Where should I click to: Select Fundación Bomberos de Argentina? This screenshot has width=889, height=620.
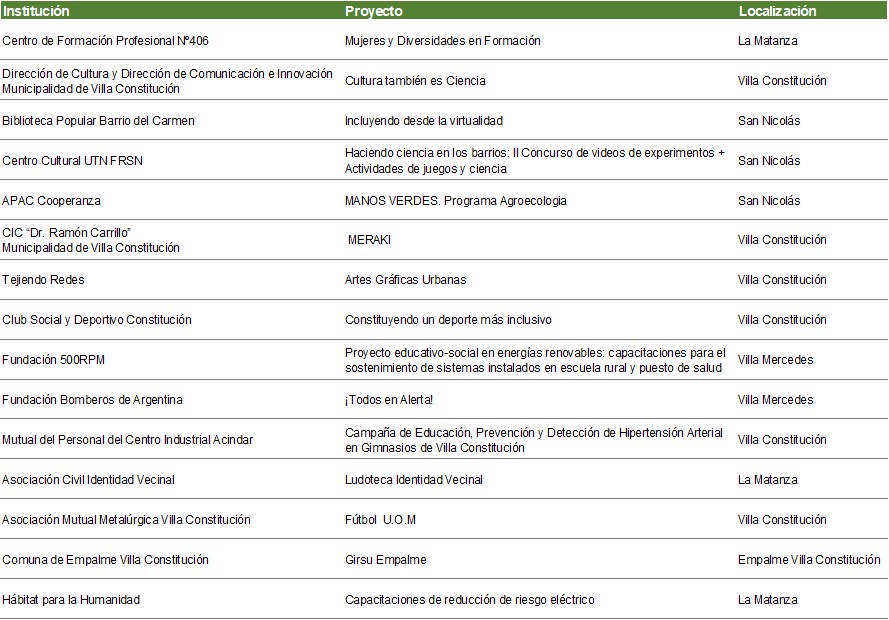pos(93,400)
